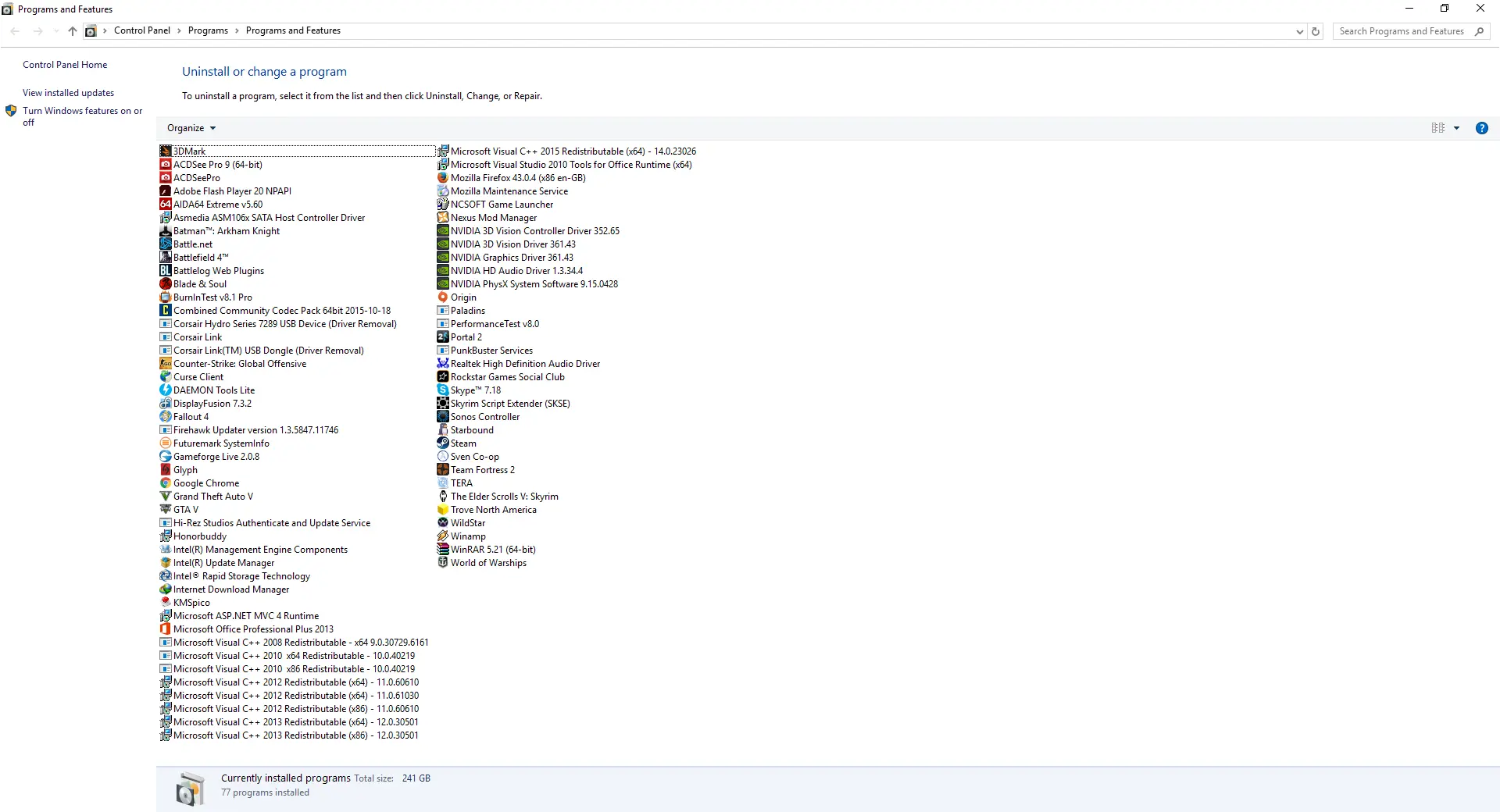Click the Counter-Strike: Global Offensive icon
The width and height of the screenshot is (1500, 812).
pyautogui.click(x=166, y=364)
